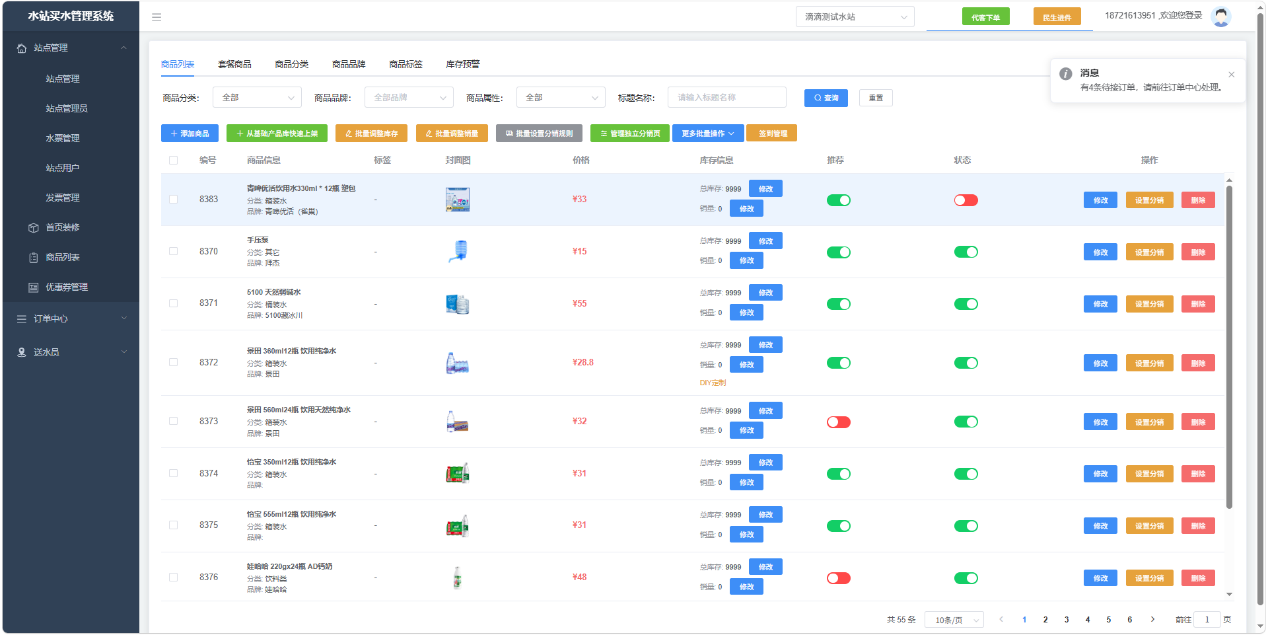Check the checkbox for product 8371
The height and width of the screenshot is (635, 1268).
click(173, 303)
